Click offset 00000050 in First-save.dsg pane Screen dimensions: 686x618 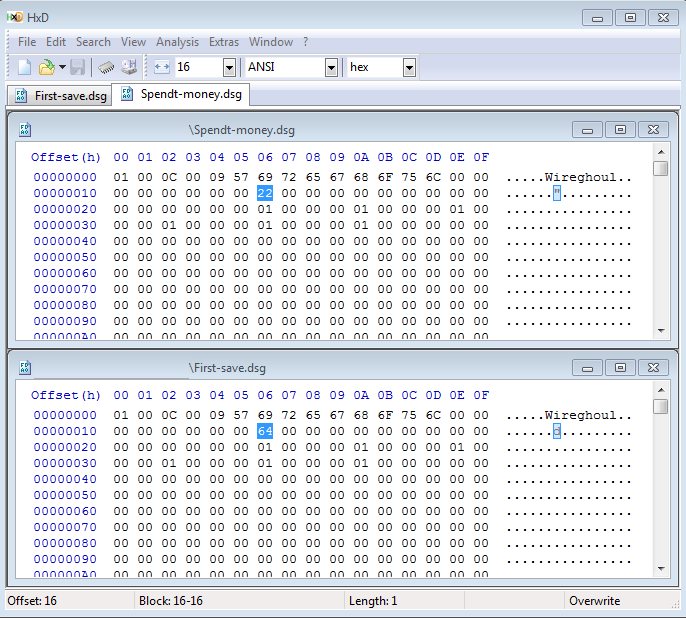pos(65,495)
